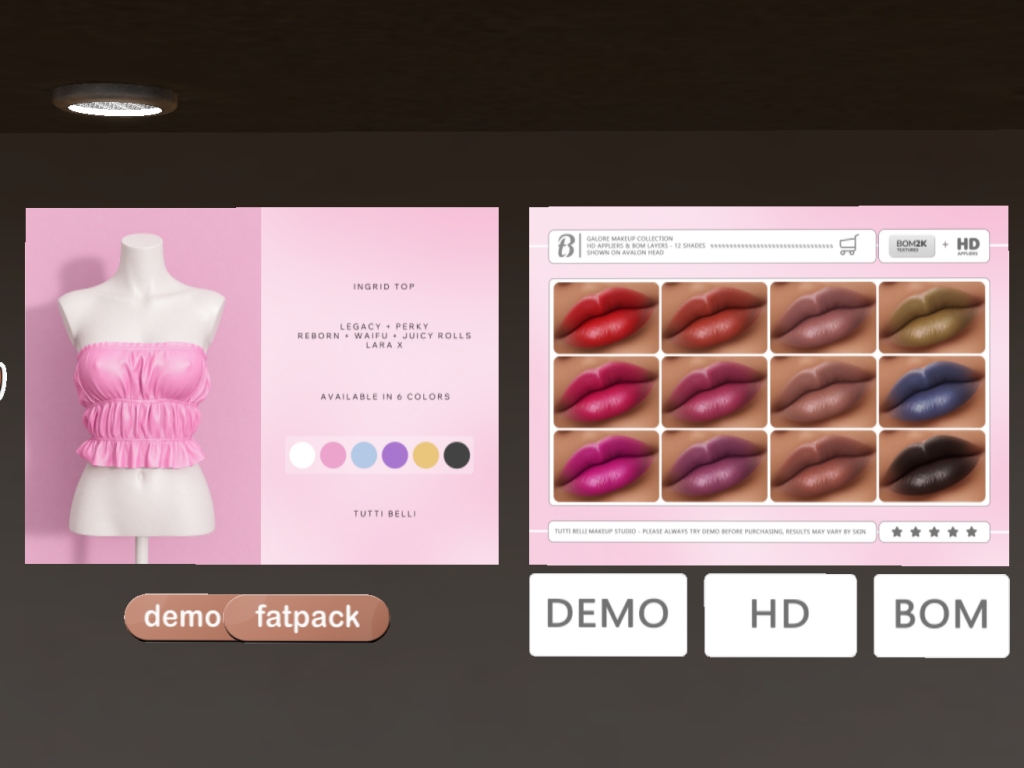Click the five-star rating strip
The image size is (1024, 768).
pos(934,532)
